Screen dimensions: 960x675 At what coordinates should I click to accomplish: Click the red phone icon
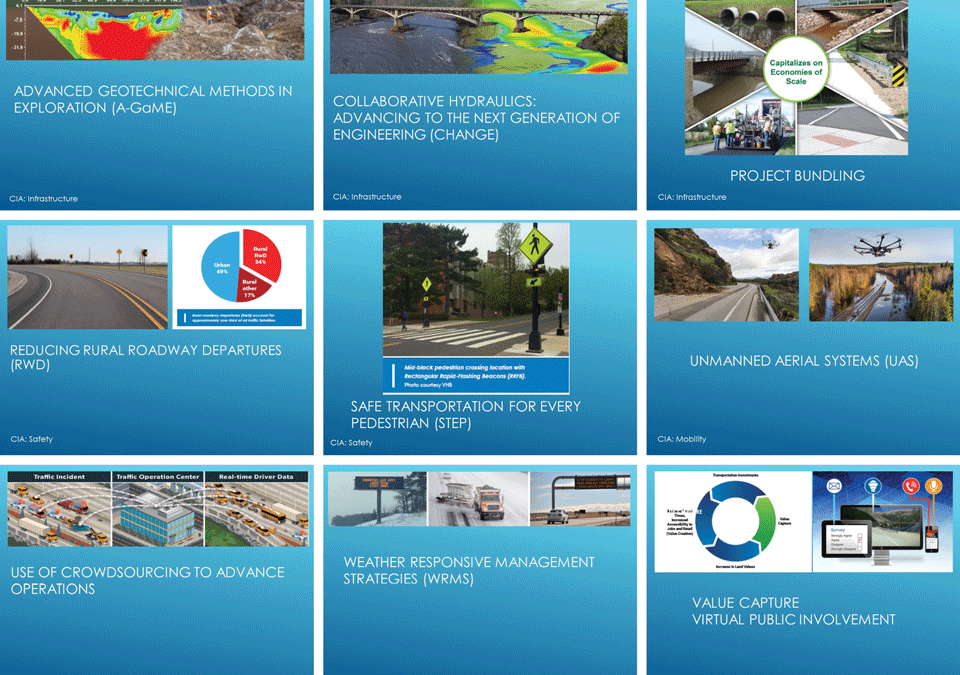[x=910, y=487]
